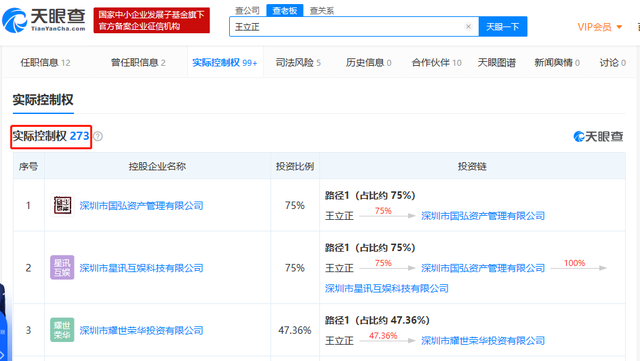Viewport: 640px width, 361px height.
Task: Open the 任职信息 12 tab
Action: 45,62
